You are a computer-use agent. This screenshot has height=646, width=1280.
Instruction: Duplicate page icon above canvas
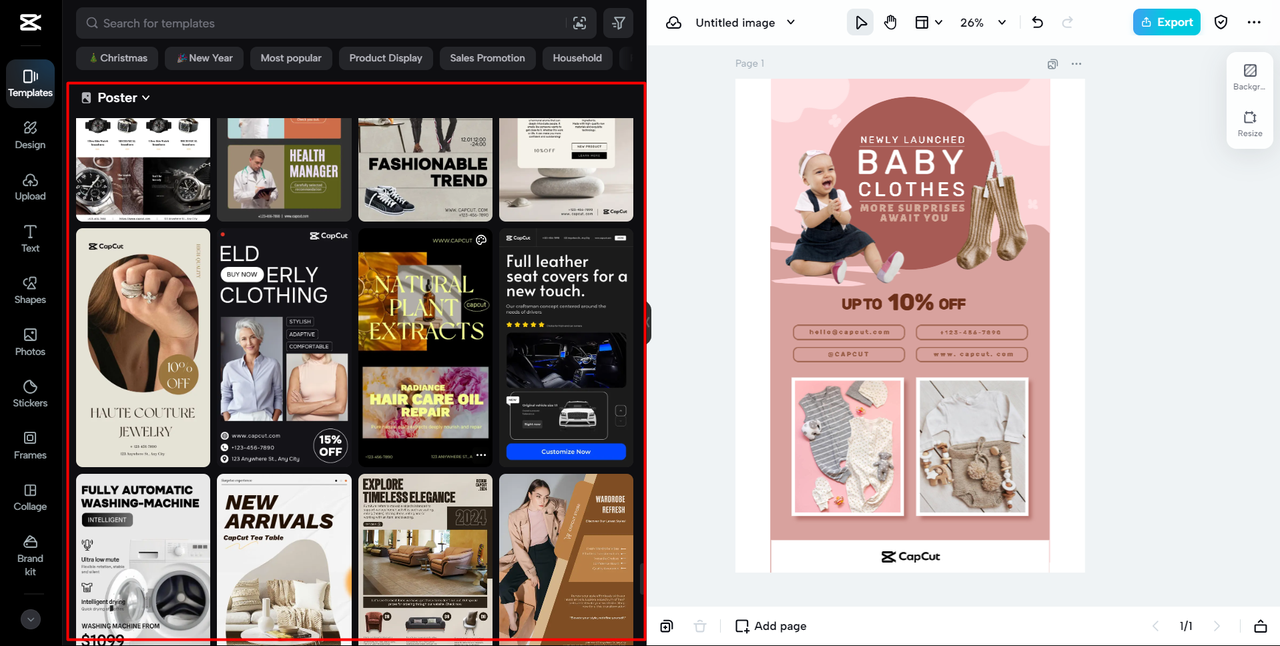pyautogui.click(x=1053, y=64)
